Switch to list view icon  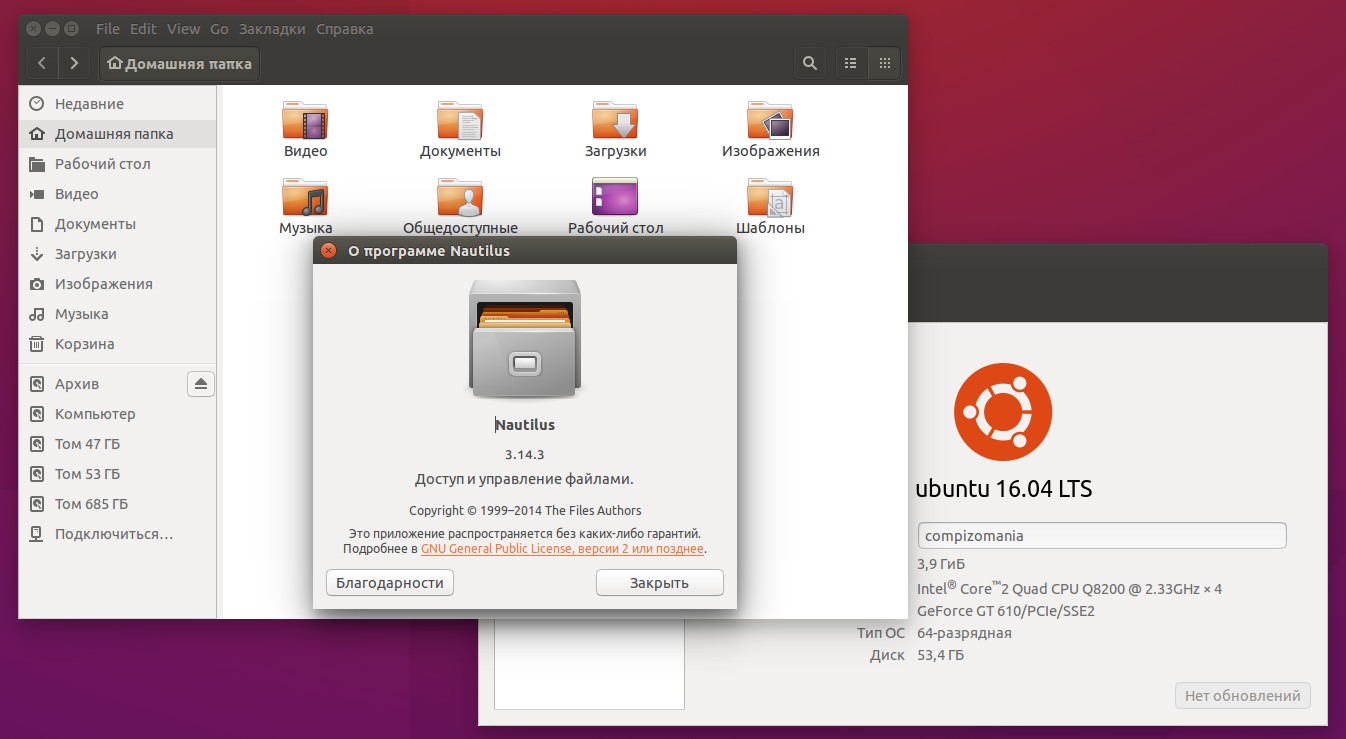[851, 63]
